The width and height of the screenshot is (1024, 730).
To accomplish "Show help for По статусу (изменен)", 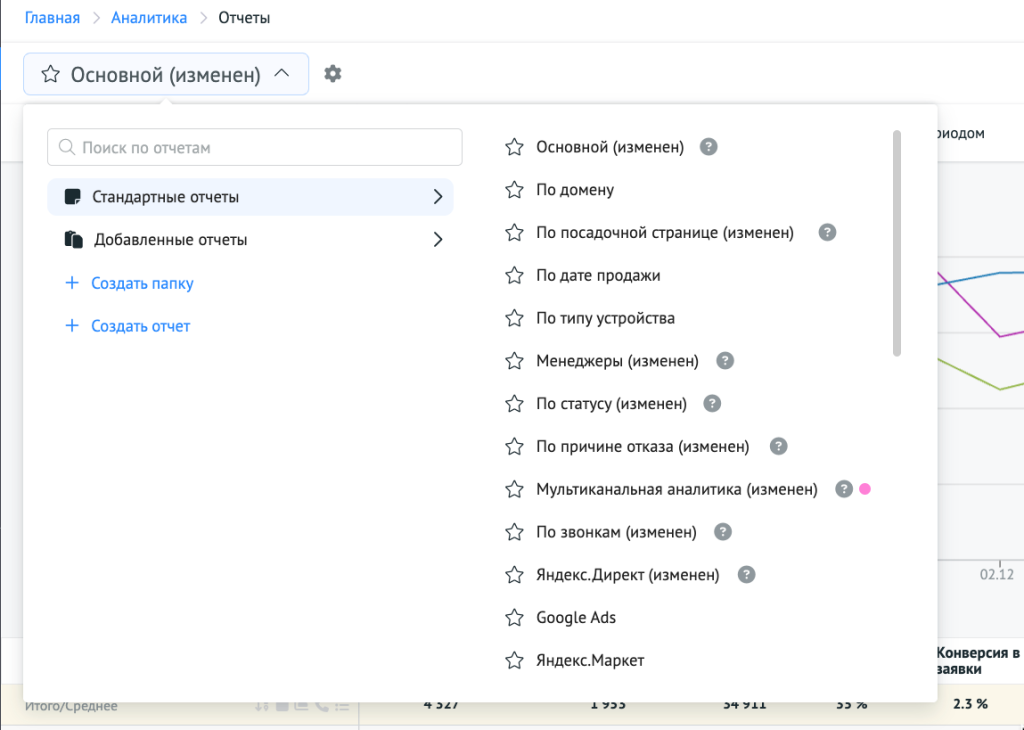I will click(x=712, y=404).
